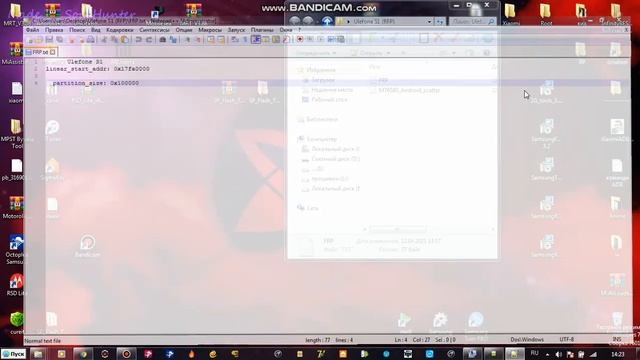This screenshot has width=640, height=360.
Task: Click the Explorer back navigation button
Action: (295, 21)
